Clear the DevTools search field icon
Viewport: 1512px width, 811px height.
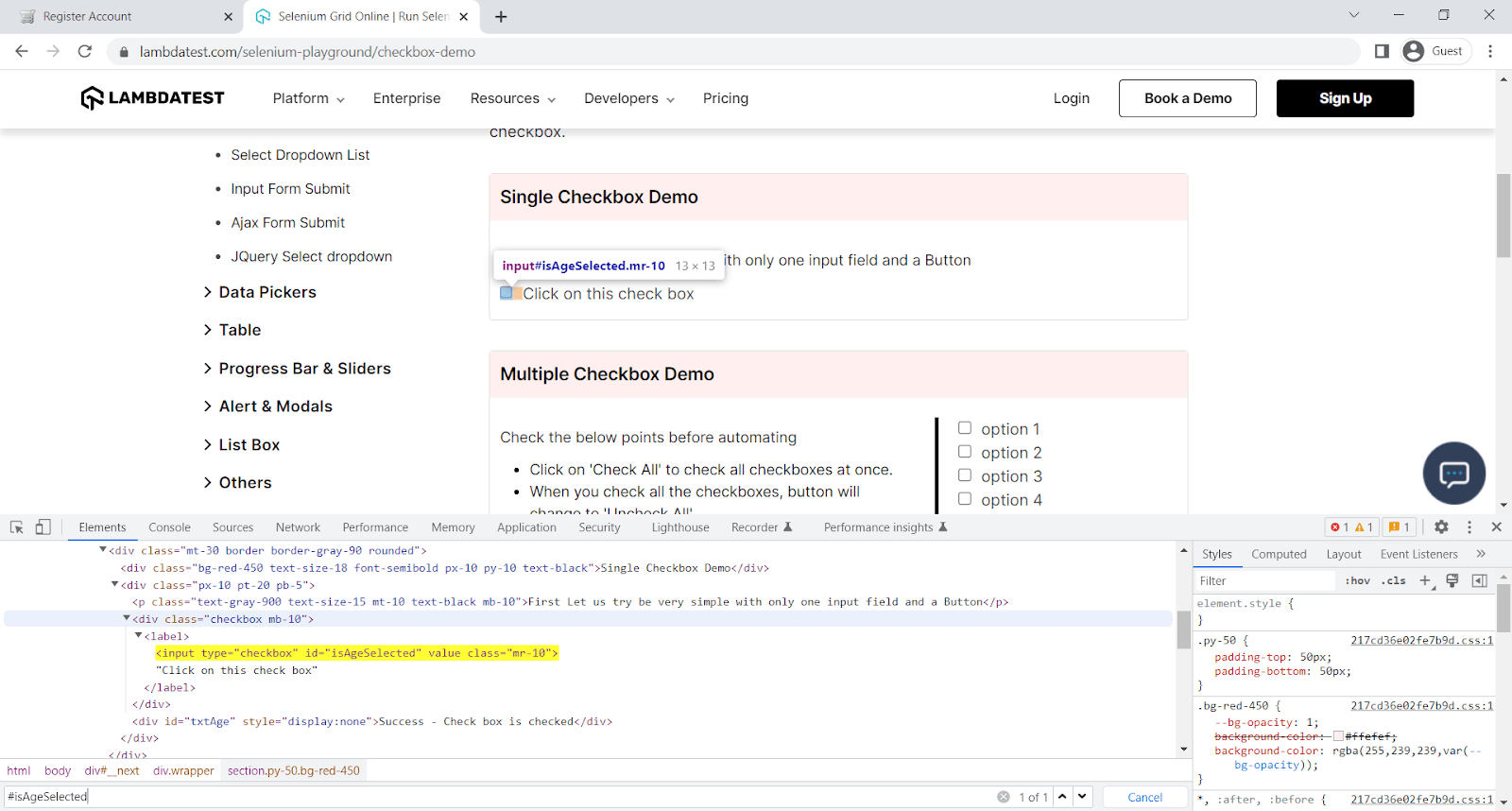click(1004, 797)
